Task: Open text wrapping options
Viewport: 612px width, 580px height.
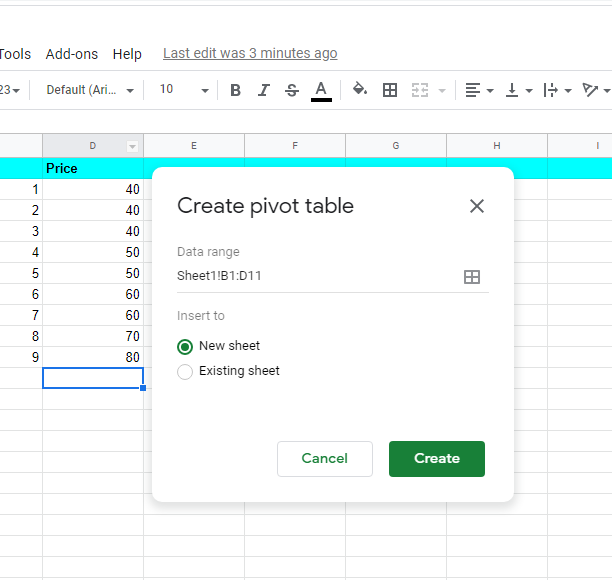Action: click(x=550, y=90)
